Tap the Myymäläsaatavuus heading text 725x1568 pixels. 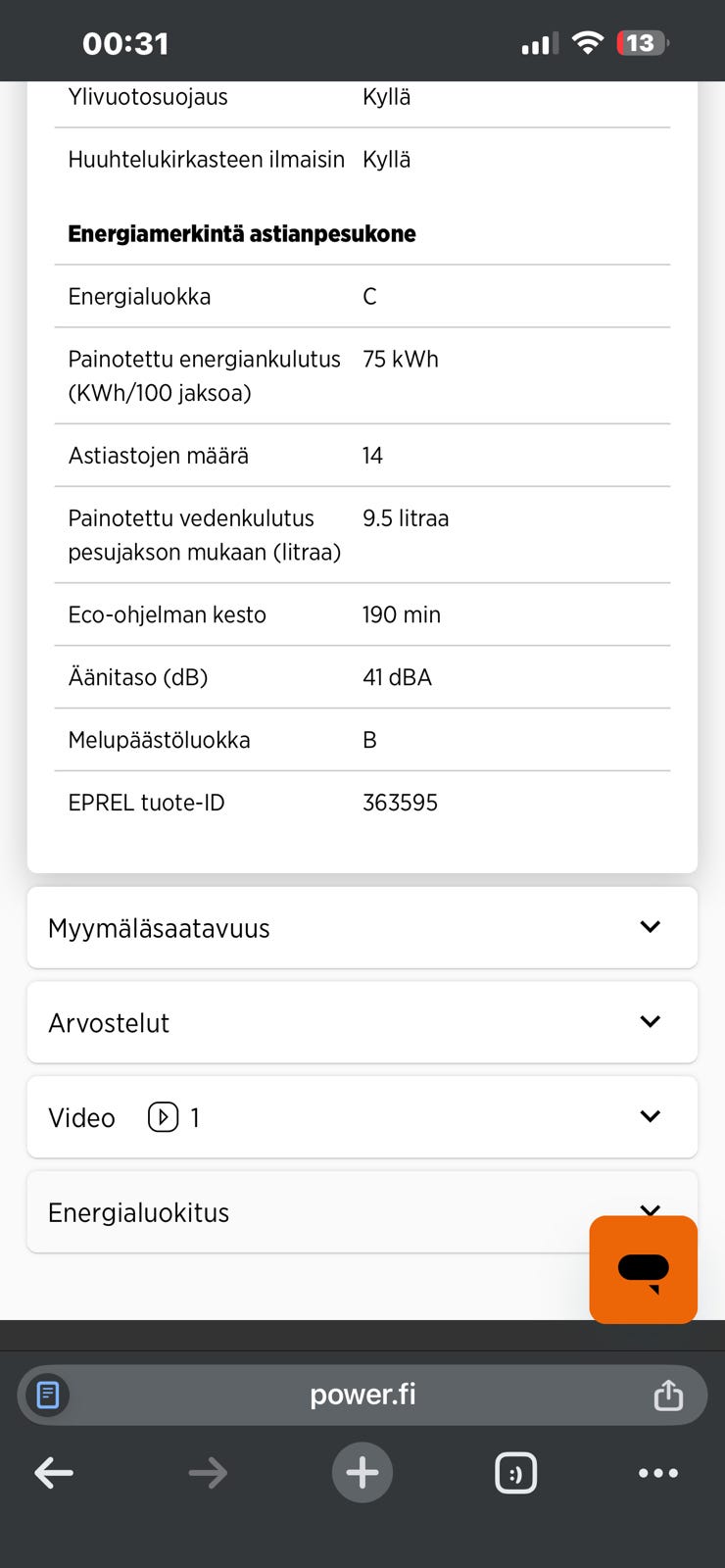[159, 928]
